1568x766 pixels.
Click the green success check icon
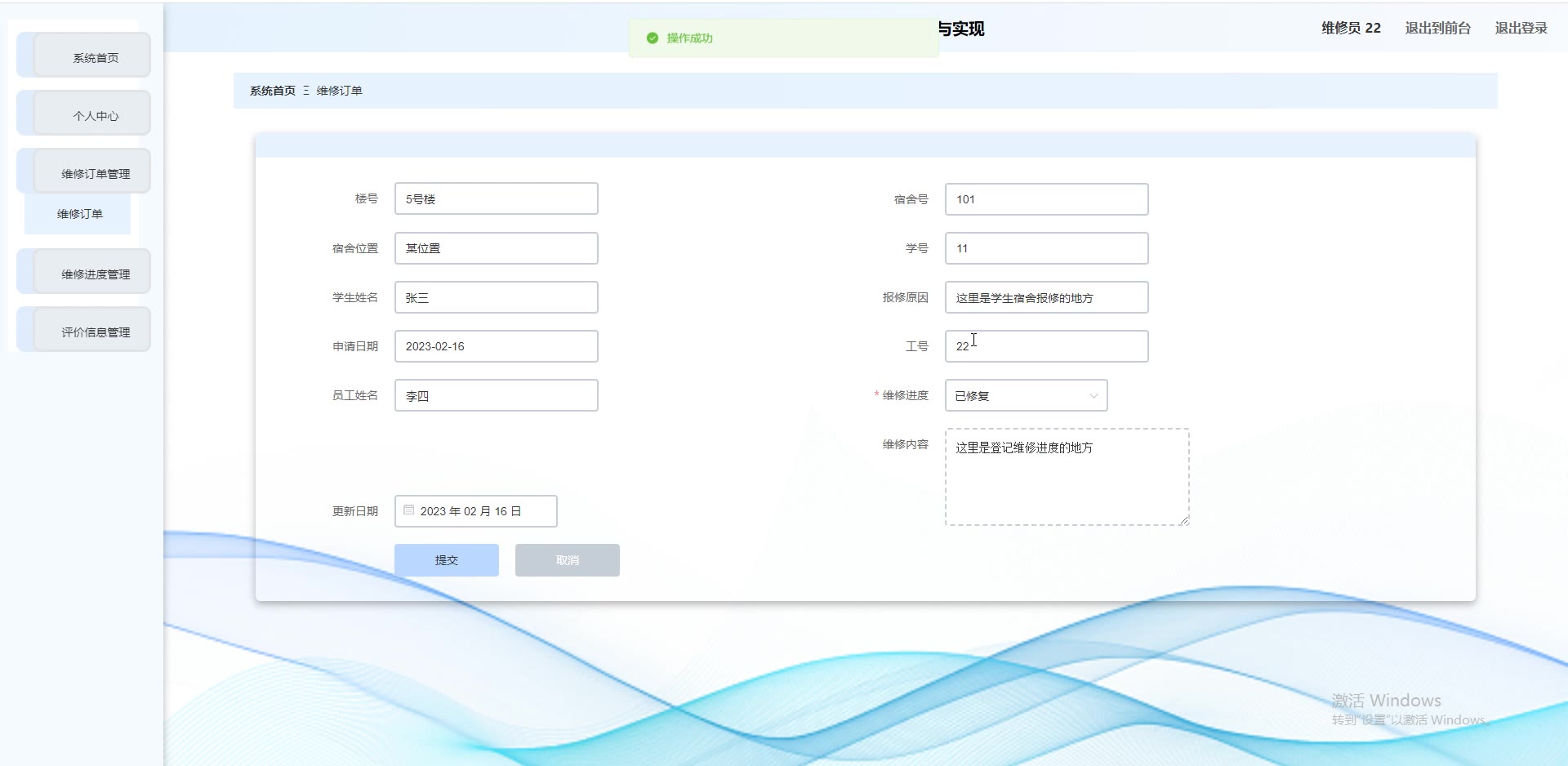coord(653,38)
